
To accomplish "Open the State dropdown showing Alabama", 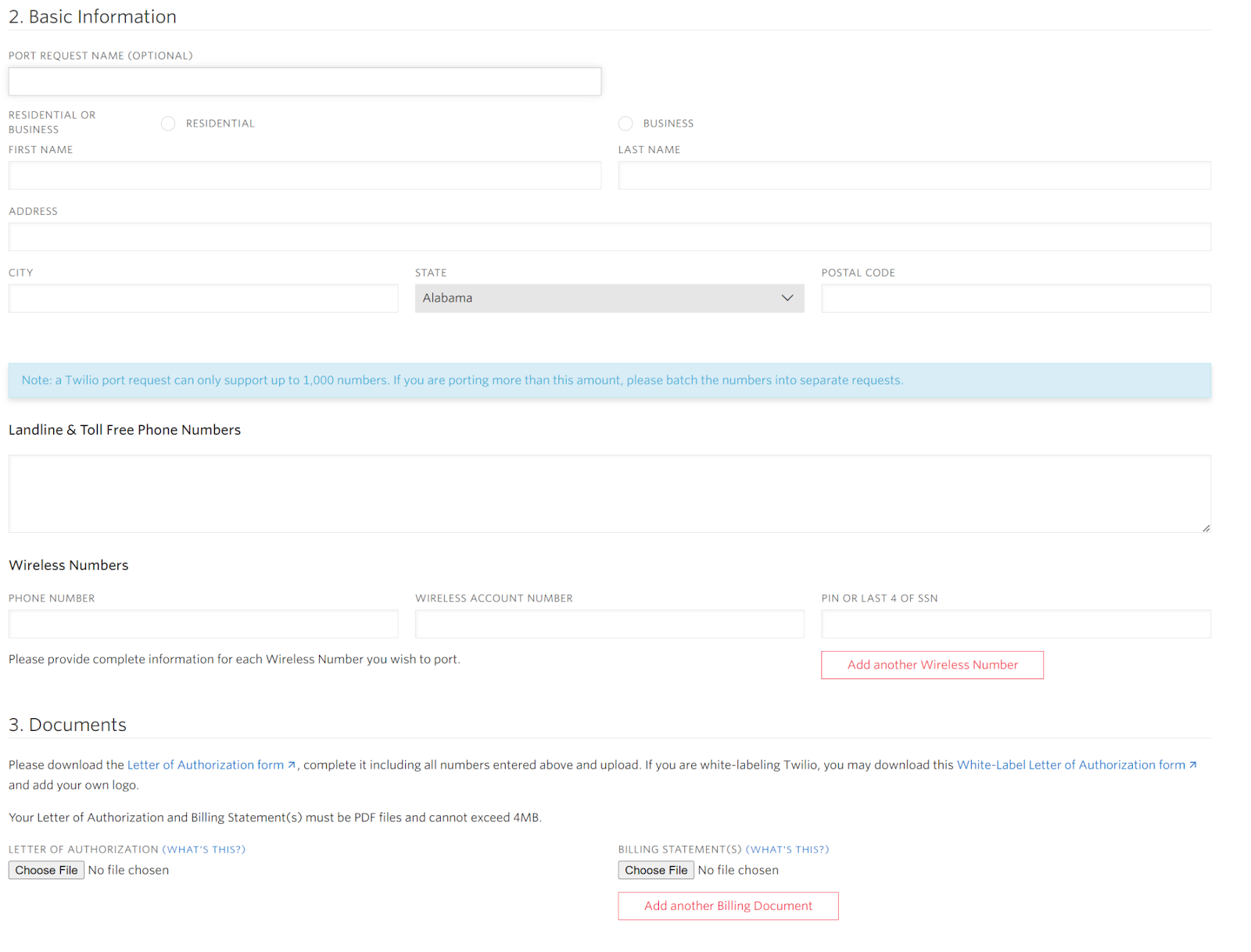I will (x=609, y=299).
